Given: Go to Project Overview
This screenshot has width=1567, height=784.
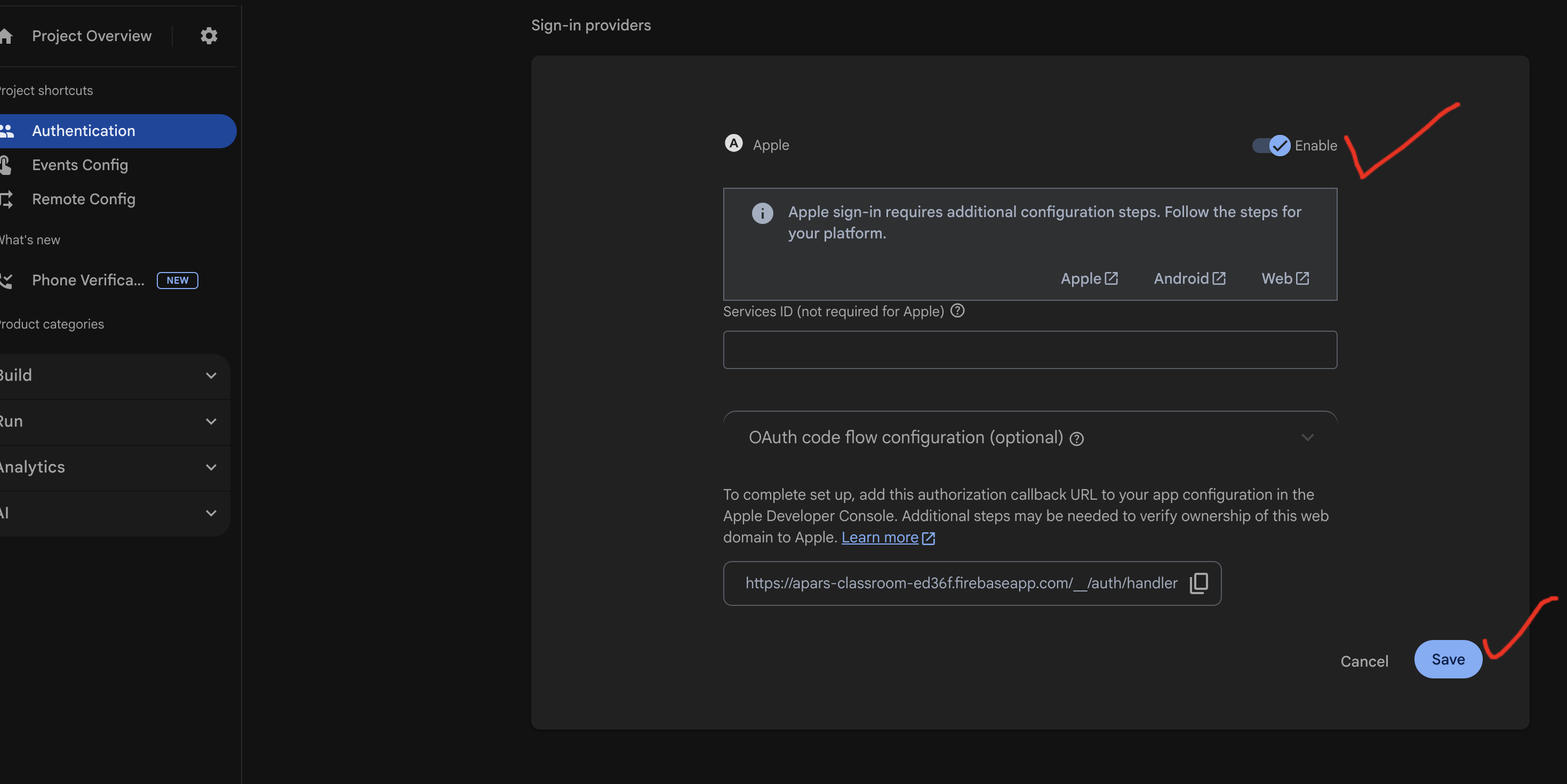Looking at the screenshot, I should click(x=92, y=36).
